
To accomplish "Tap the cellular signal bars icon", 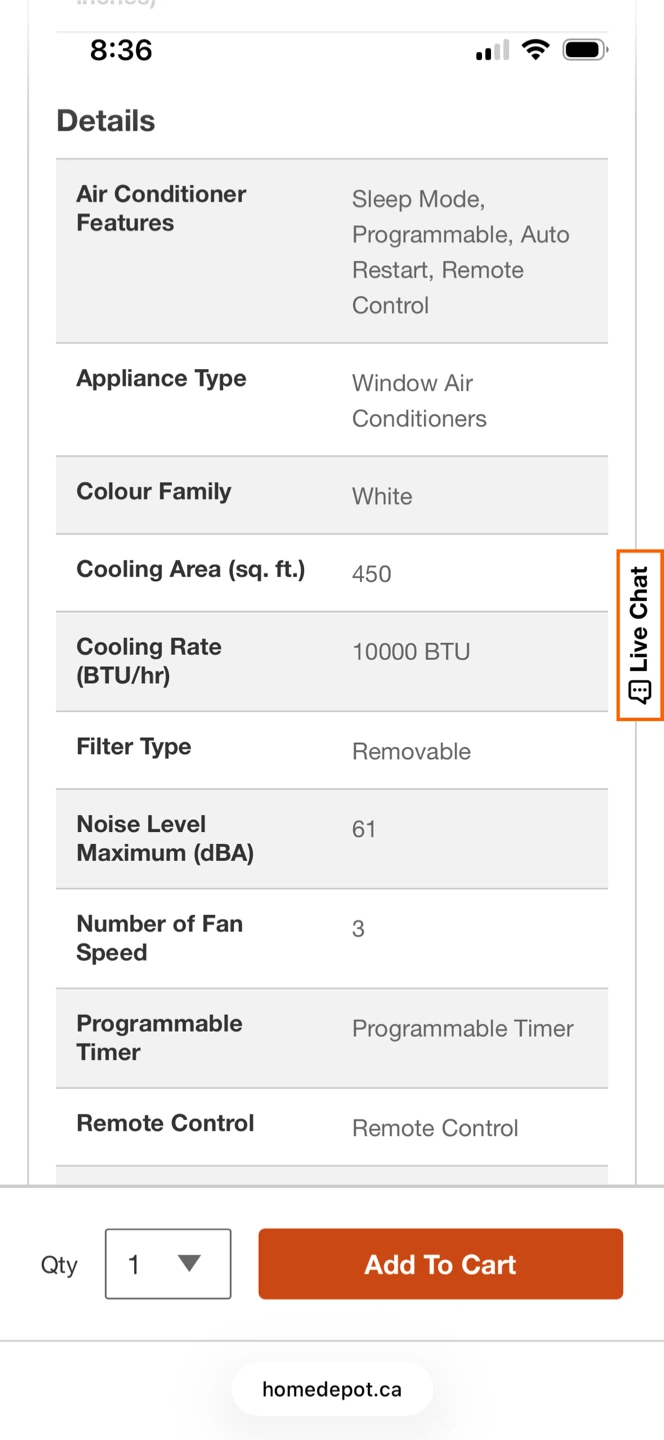I will (492, 50).
